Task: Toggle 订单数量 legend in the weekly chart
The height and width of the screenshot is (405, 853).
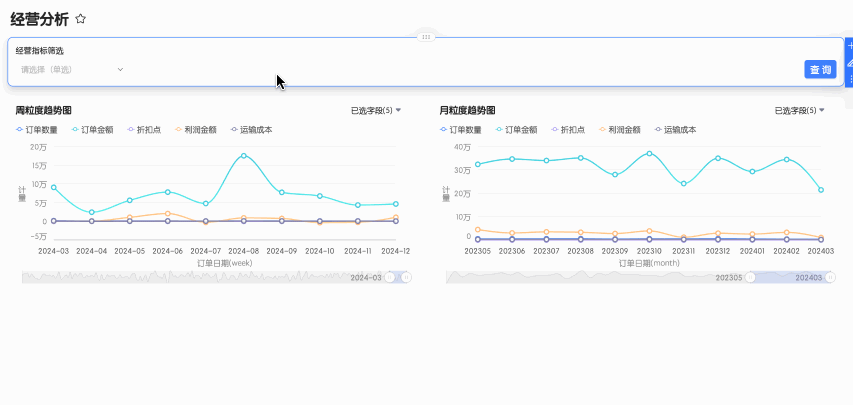Action: click(x=36, y=130)
